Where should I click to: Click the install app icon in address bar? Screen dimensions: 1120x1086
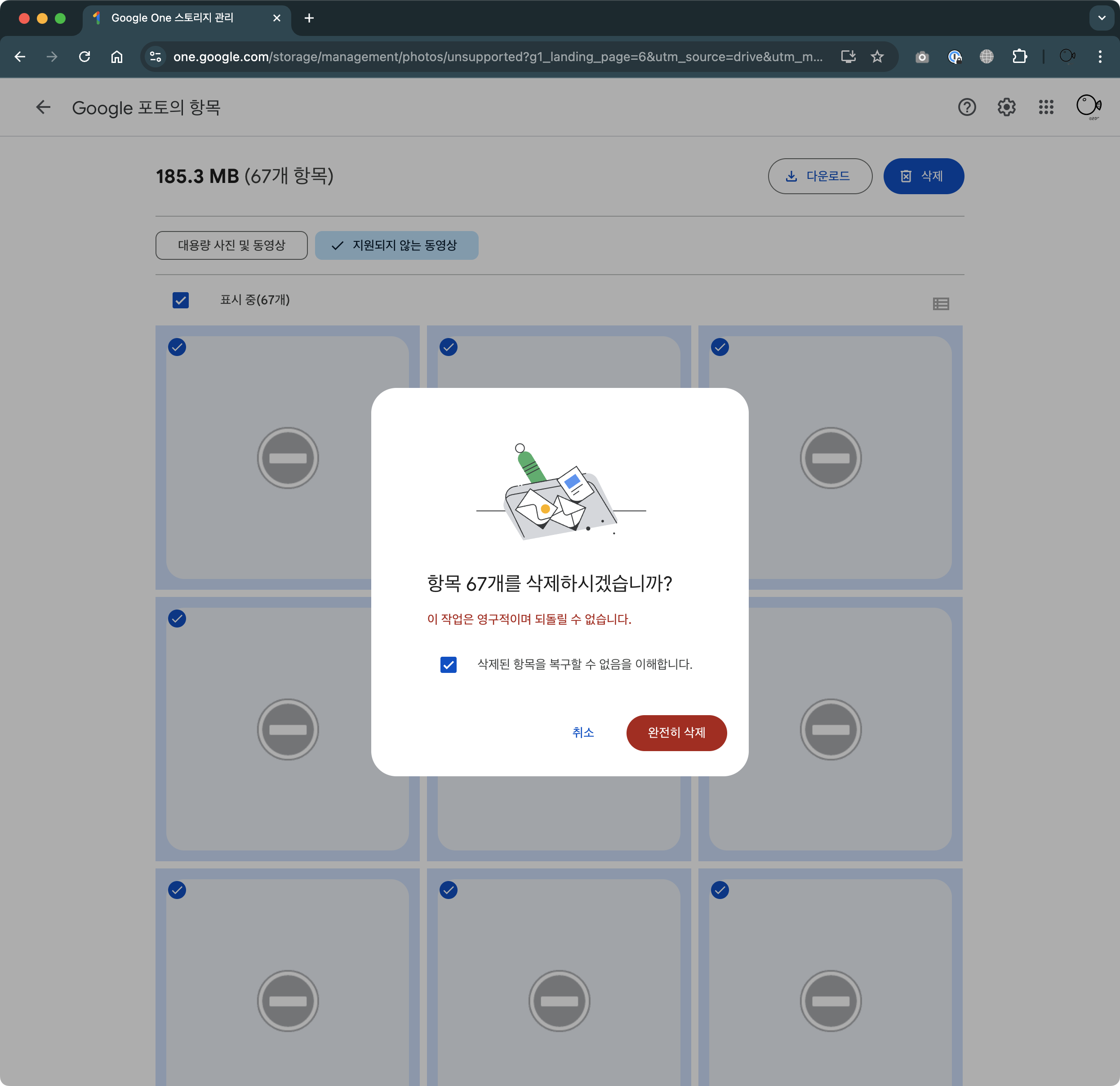click(x=848, y=57)
